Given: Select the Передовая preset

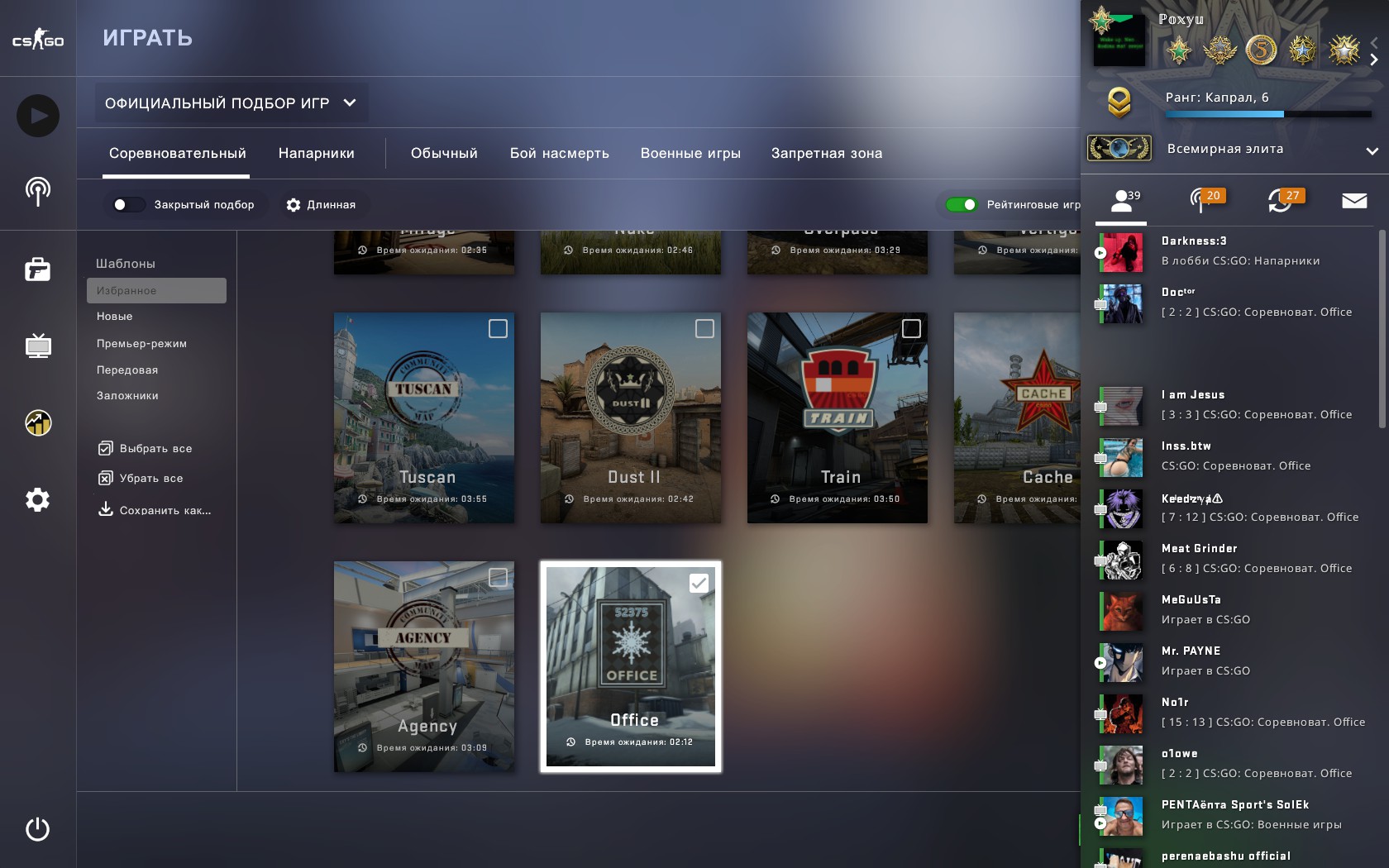Looking at the screenshot, I should (x=127, y=370).
